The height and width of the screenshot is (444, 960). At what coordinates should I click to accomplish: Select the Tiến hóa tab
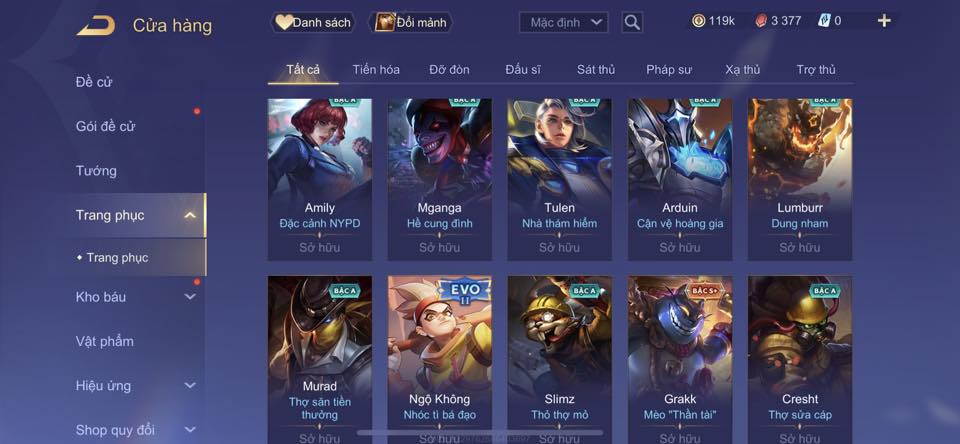click(x=376, y=69)
